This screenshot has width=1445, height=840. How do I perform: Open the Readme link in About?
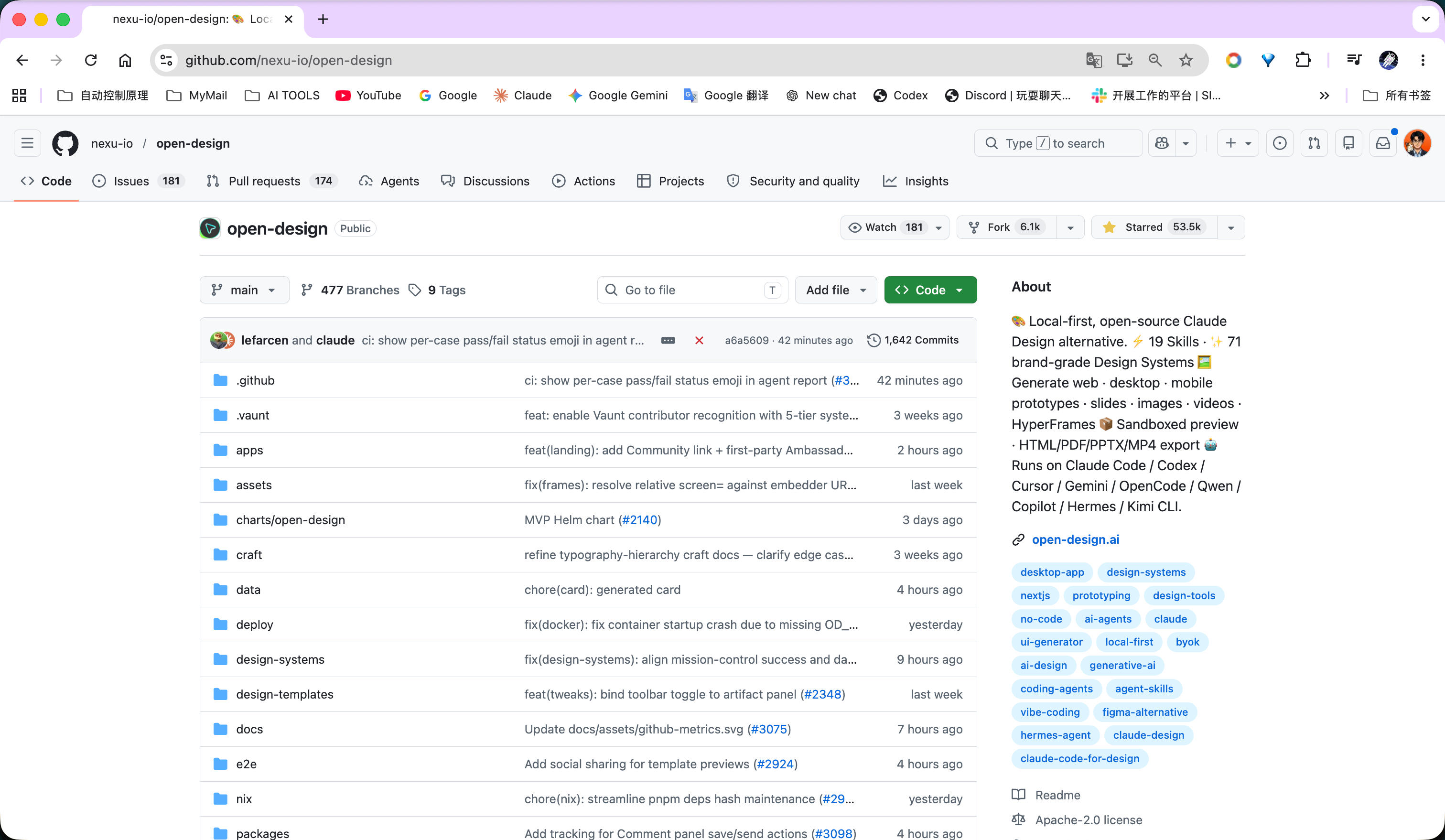[x=1057, y=795]
